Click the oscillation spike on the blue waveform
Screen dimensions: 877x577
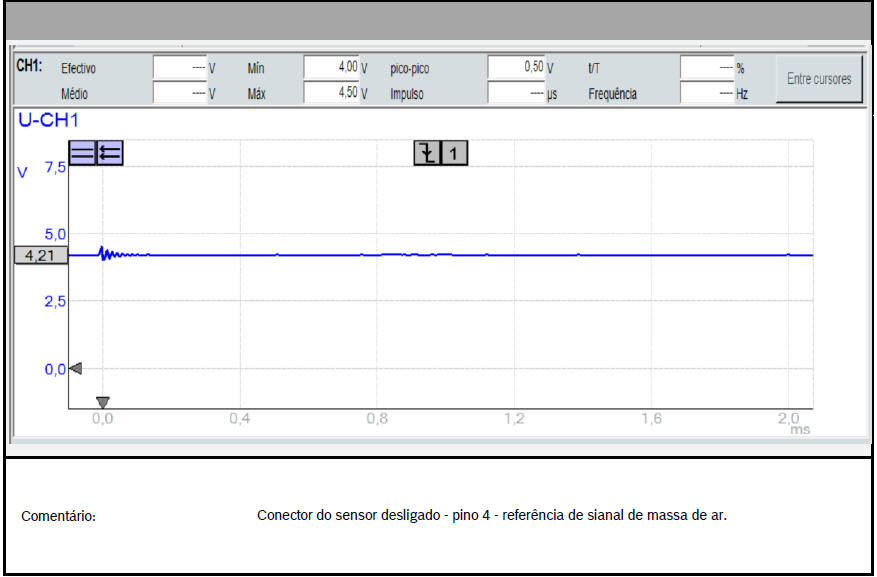[x=102, y=252]
